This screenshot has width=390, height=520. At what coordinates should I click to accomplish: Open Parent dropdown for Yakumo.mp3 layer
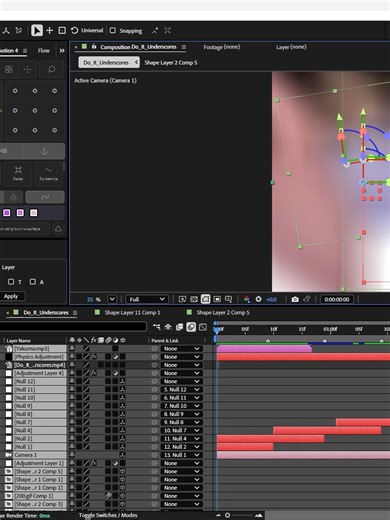[182, 349]
